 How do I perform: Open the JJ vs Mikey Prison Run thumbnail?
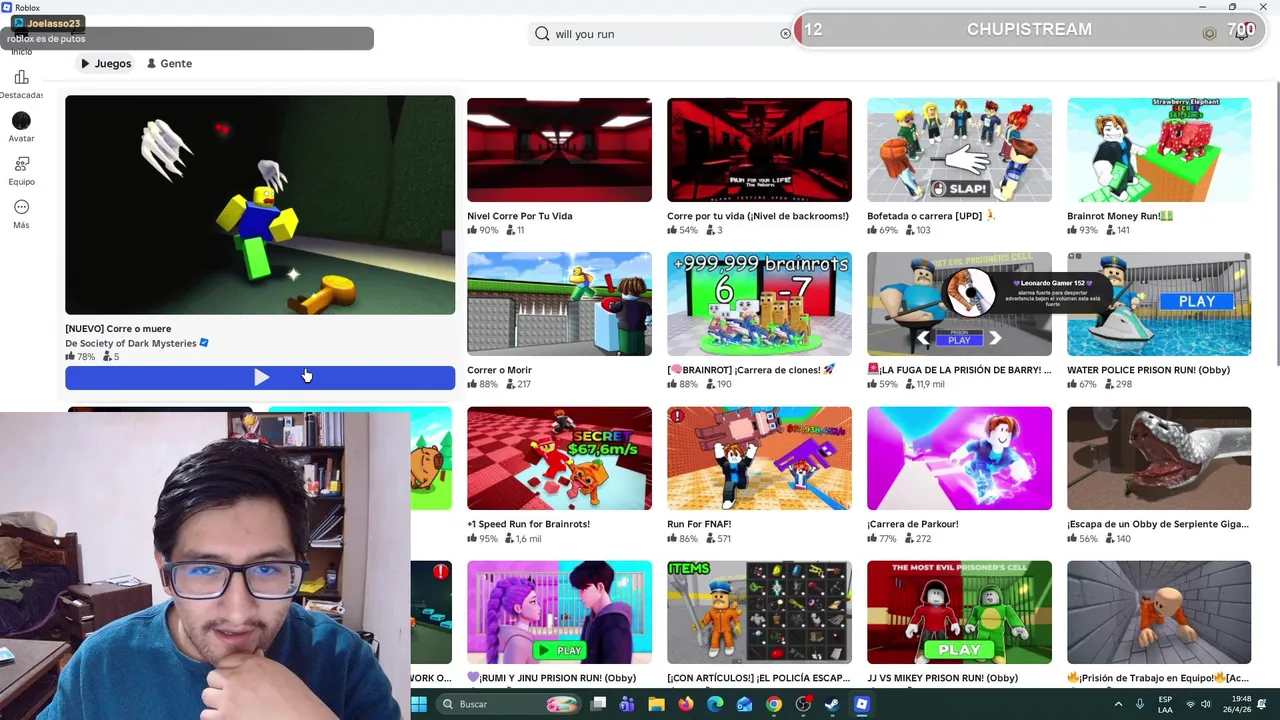(x=959, y=612)
